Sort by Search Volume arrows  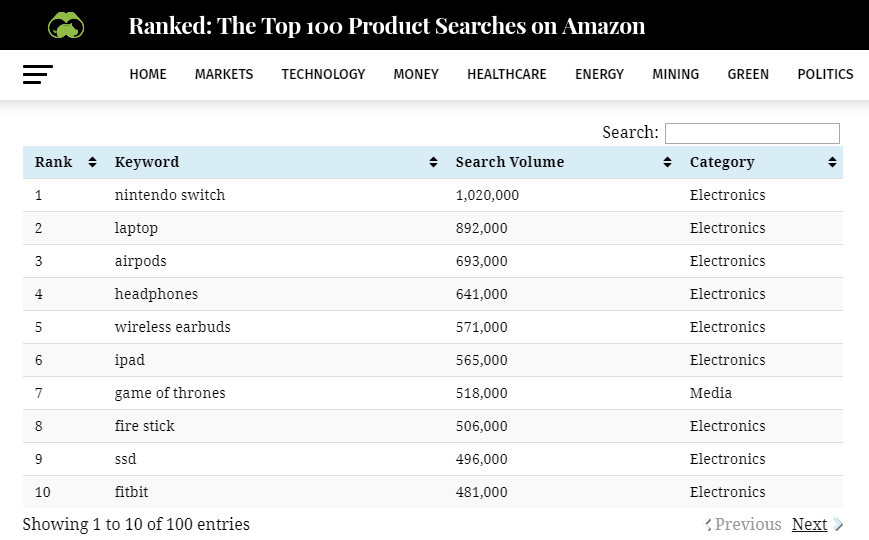pyautogui.click(x=668, y=162)
